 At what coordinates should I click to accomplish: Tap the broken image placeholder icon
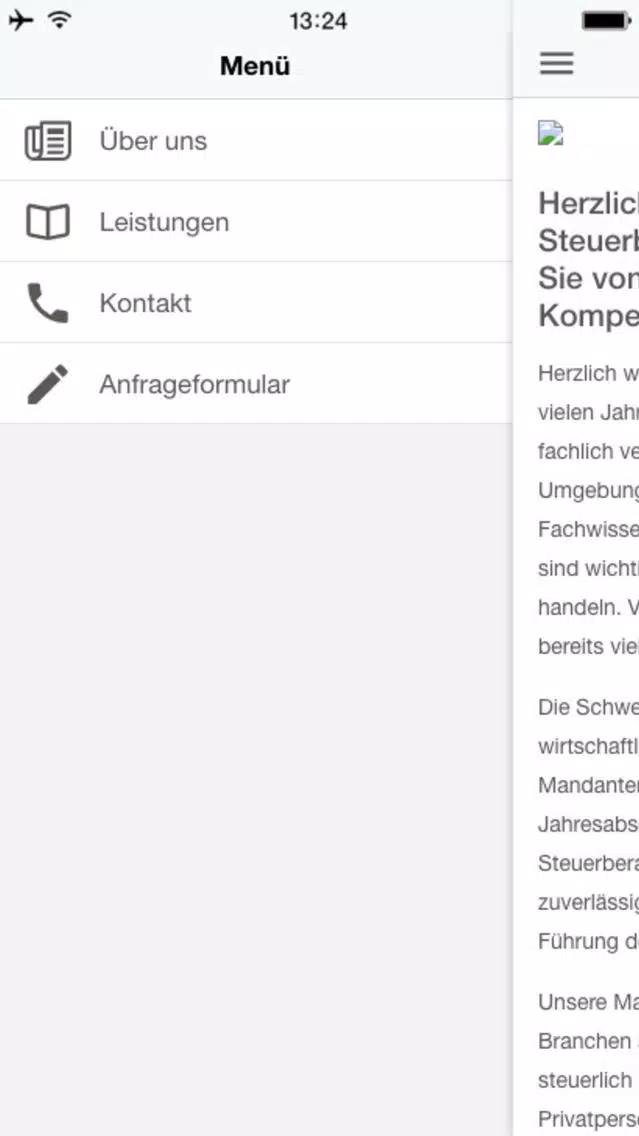click(x=551, y=134)
